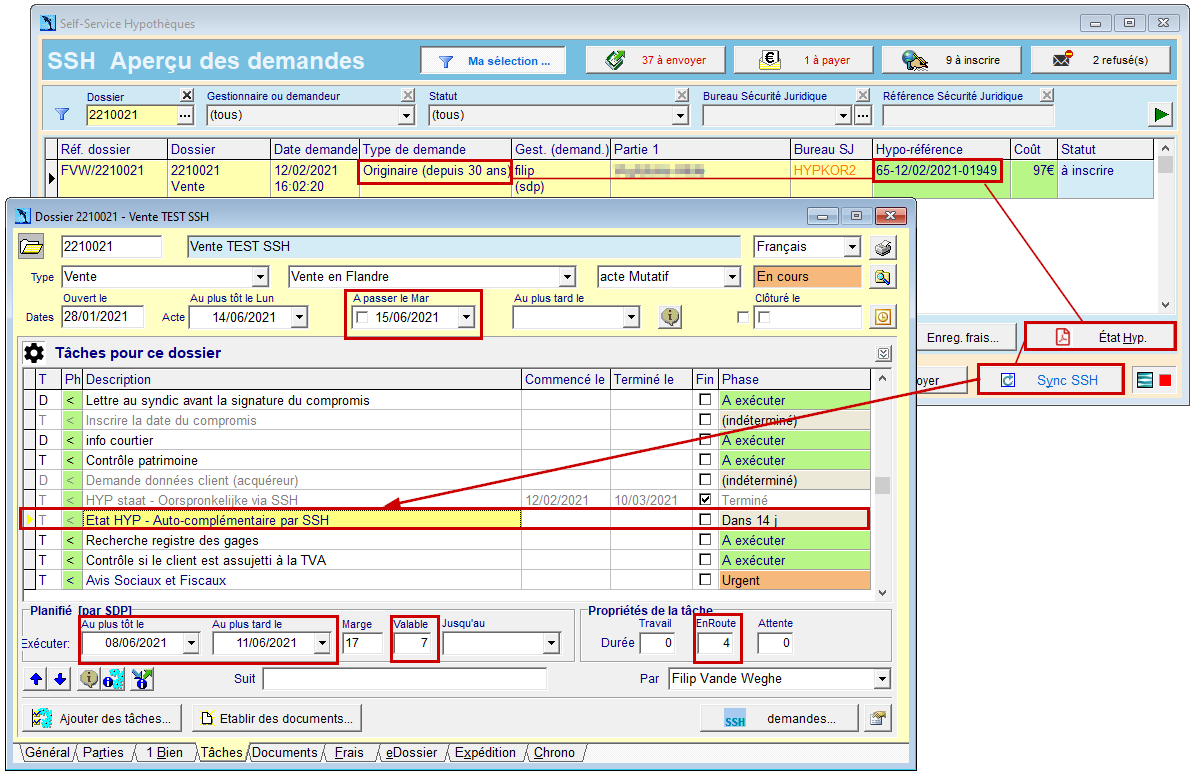This screenshot has height=776, width=1196.
Task: Expand the Vente en Flandre dropdown
Action: [x=567, y=277]
